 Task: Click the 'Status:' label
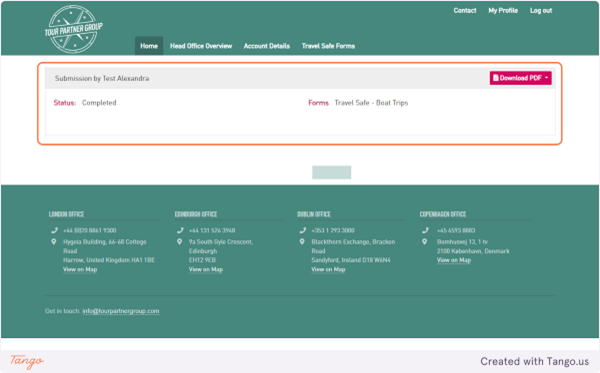click(x=65, y=103)
